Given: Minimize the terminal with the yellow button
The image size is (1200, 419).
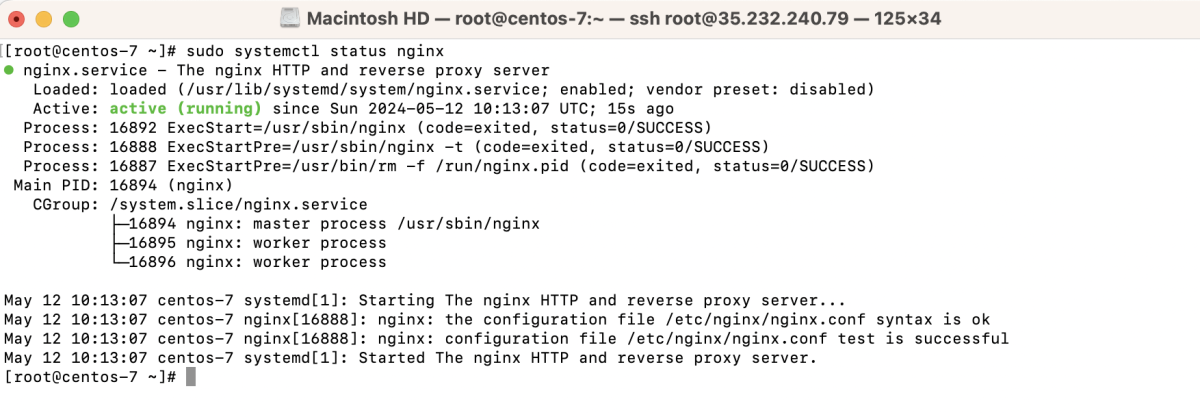Looking at the screenshot, I should tap(44, 19).
